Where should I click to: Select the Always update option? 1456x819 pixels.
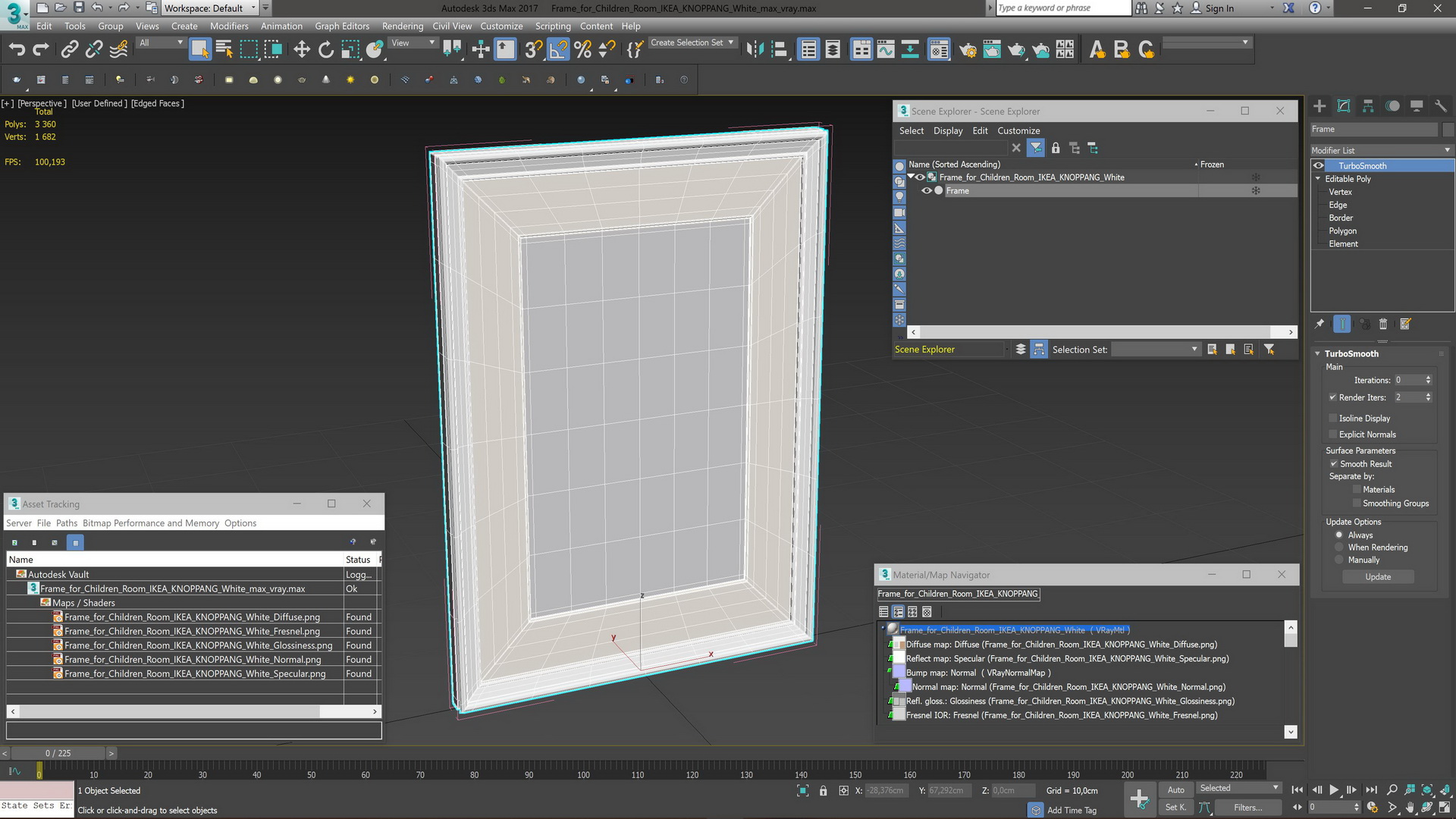[x=1339, y=535]
